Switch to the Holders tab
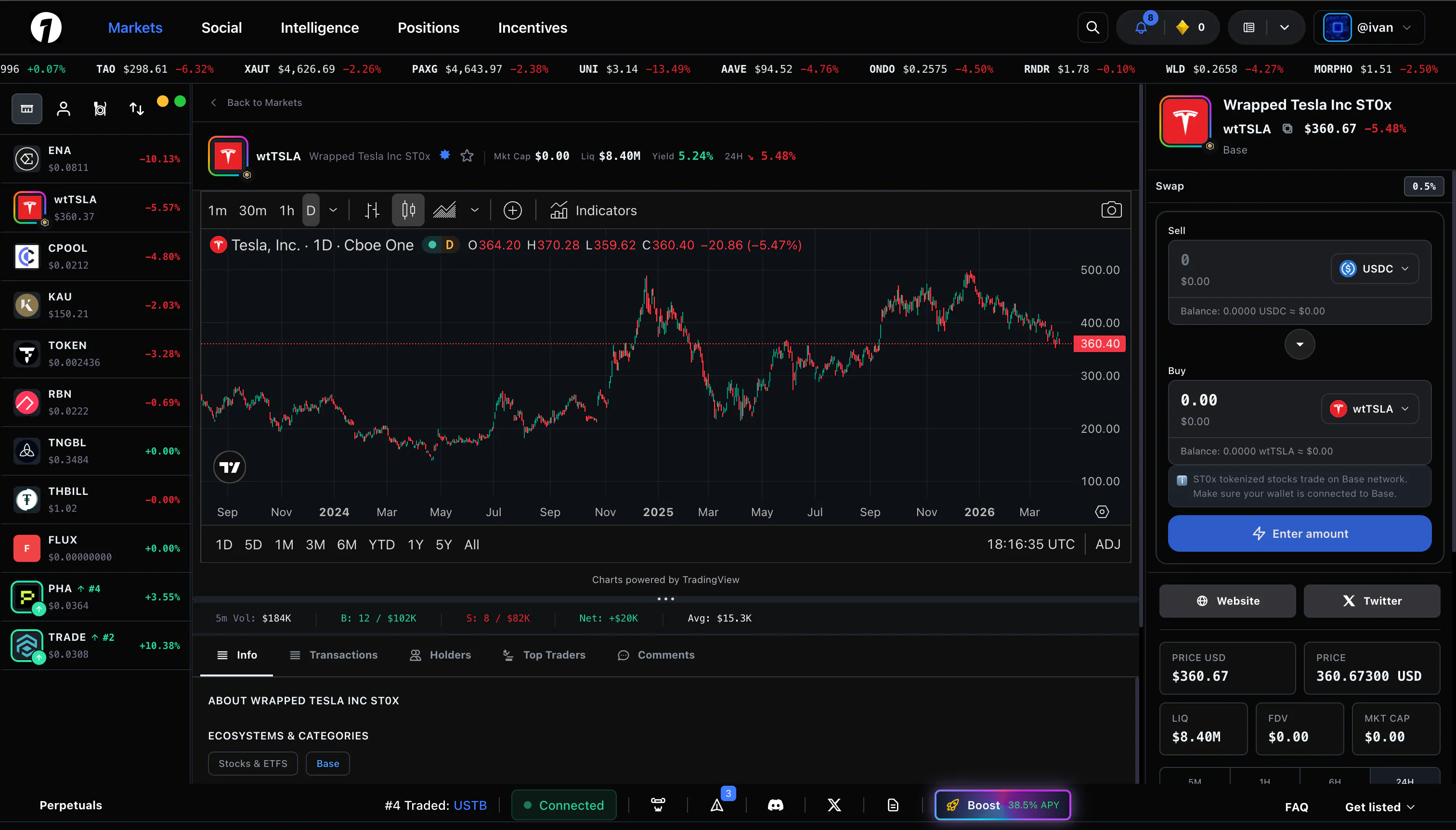Screen dimensions: 1456x830 (x=440, y=655)
